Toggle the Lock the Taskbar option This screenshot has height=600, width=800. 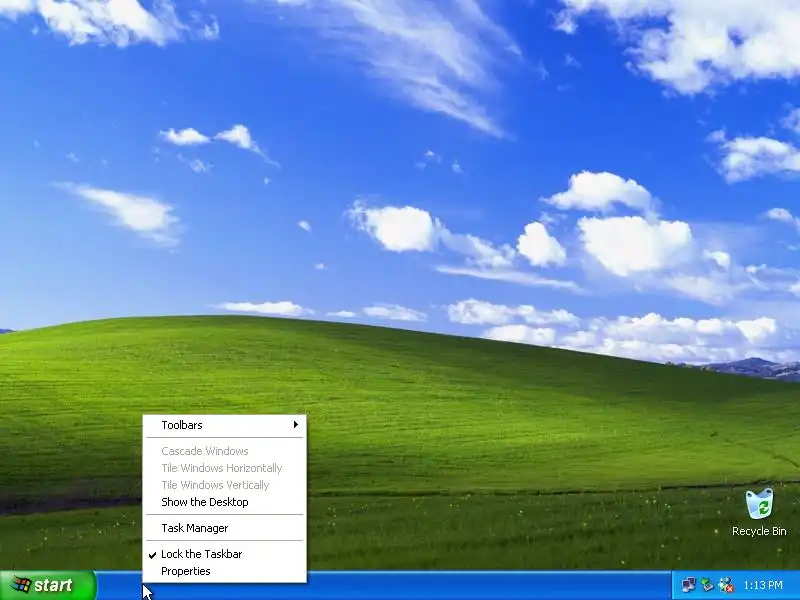(224, 554)
